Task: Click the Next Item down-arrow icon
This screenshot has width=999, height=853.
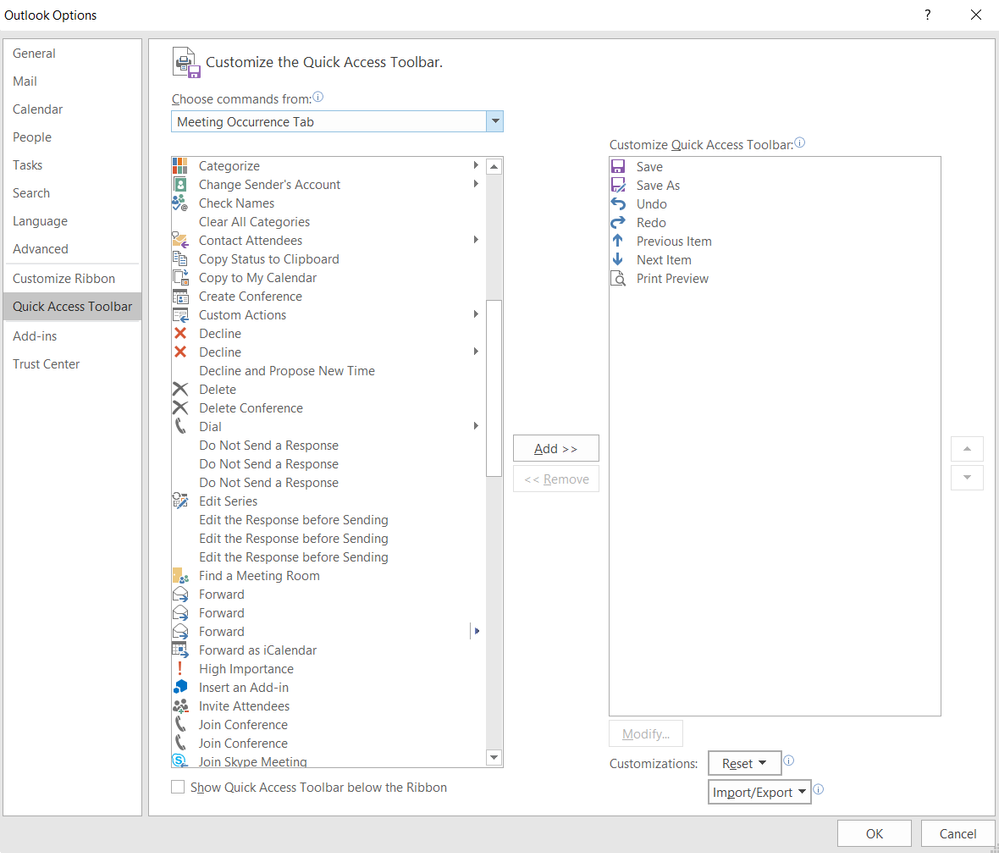Action: tap(617, 259)
